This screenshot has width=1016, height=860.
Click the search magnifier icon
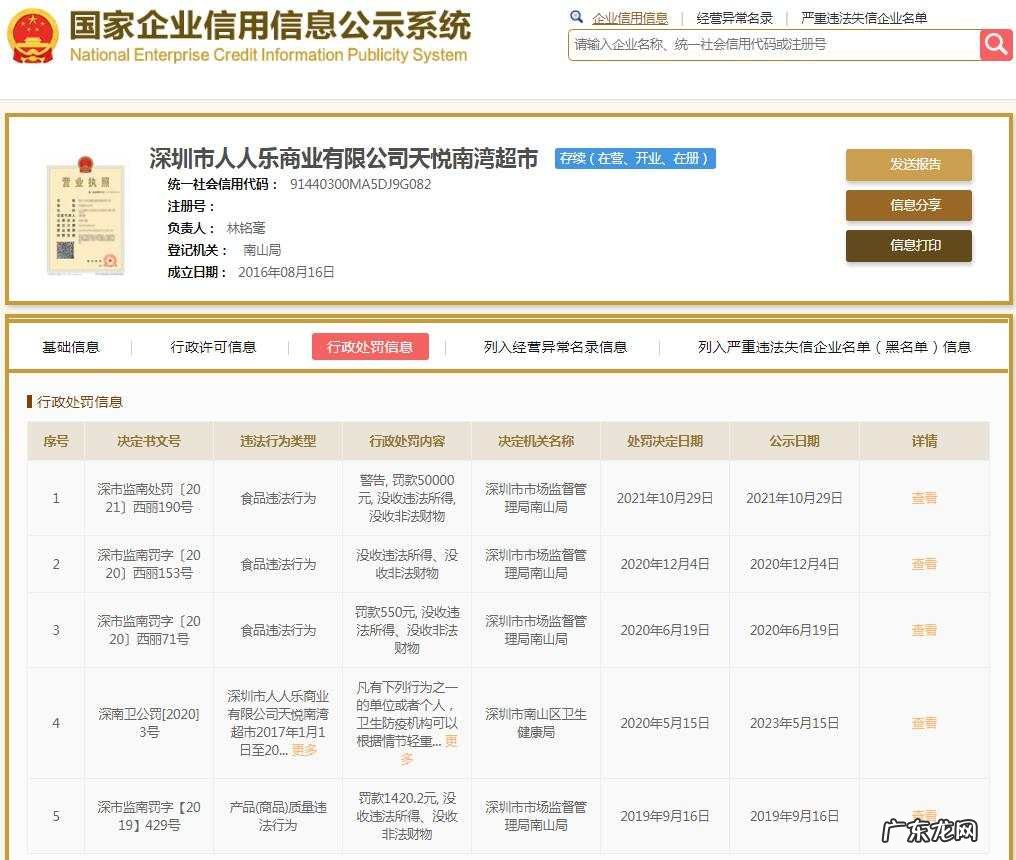996,45
